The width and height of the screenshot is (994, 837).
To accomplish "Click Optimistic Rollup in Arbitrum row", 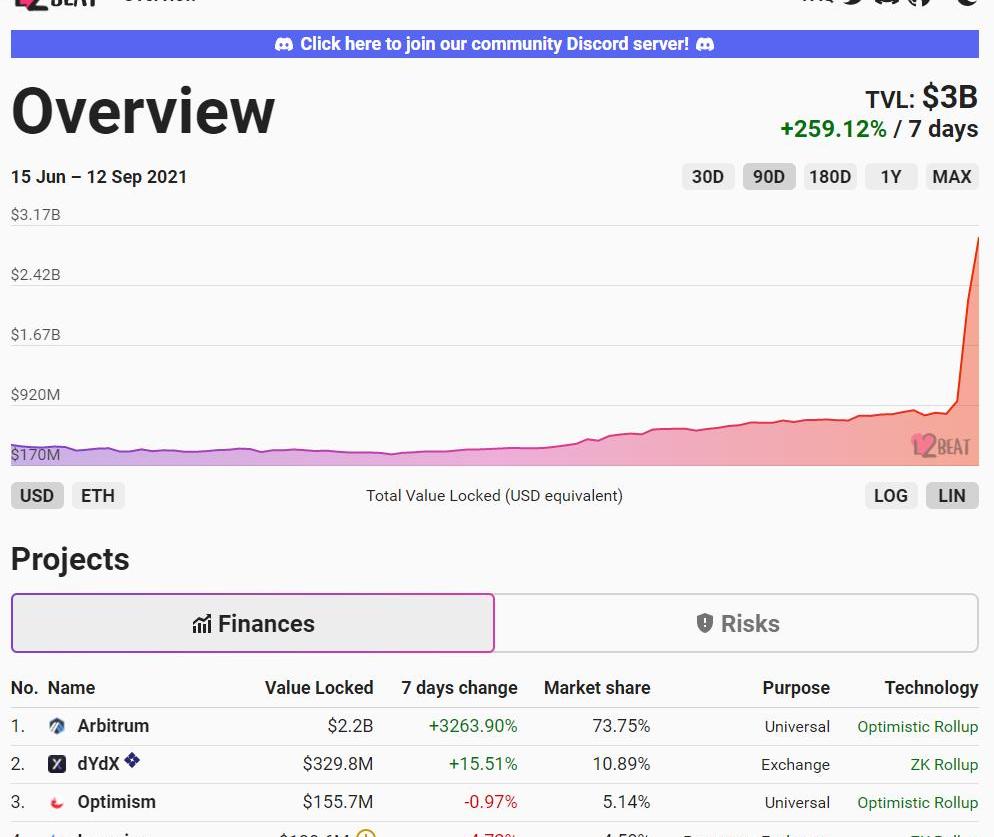I will 917,727.
